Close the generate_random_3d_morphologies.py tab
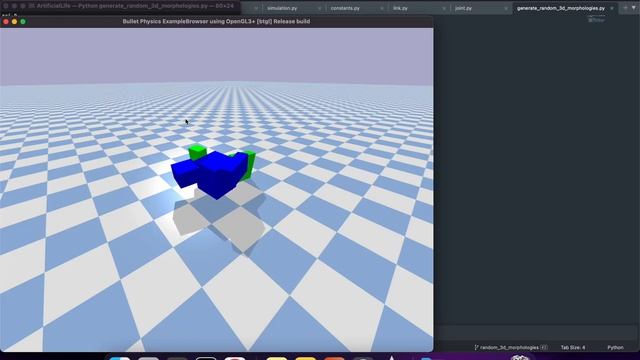This screenshot has width=640, height=360. tap(611, 8)
